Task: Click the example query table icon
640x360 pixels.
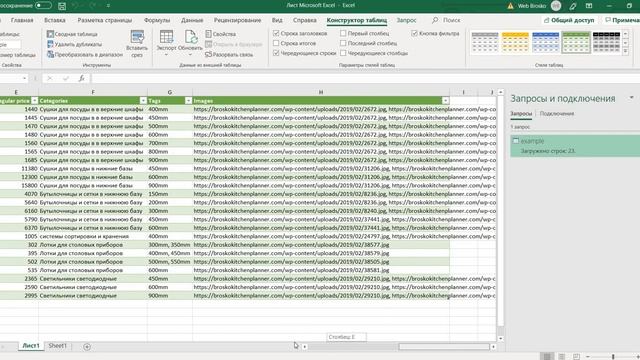Action: point(516,141)
